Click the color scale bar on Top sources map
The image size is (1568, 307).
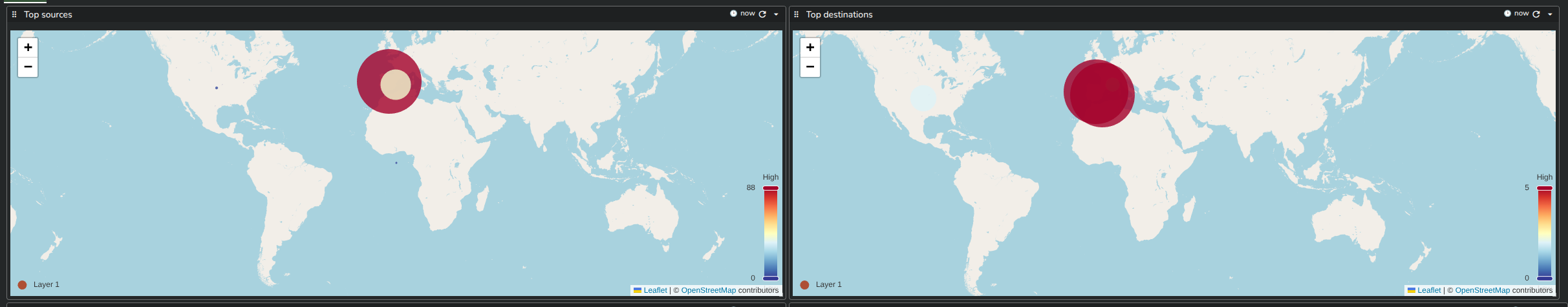(771, 233)
